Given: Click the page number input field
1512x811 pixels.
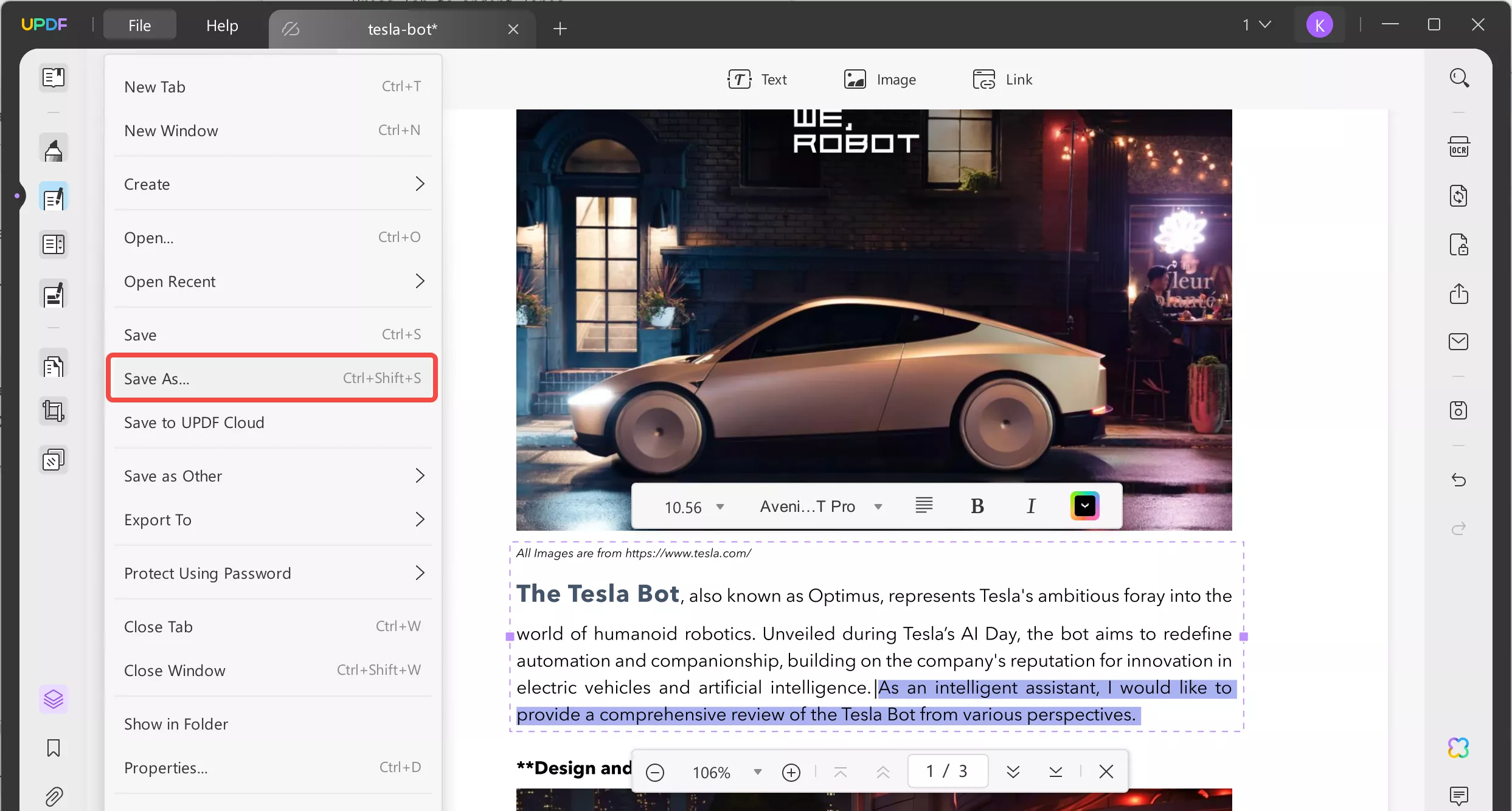Looking at the screenshot, I should click(x=948, y=771).
